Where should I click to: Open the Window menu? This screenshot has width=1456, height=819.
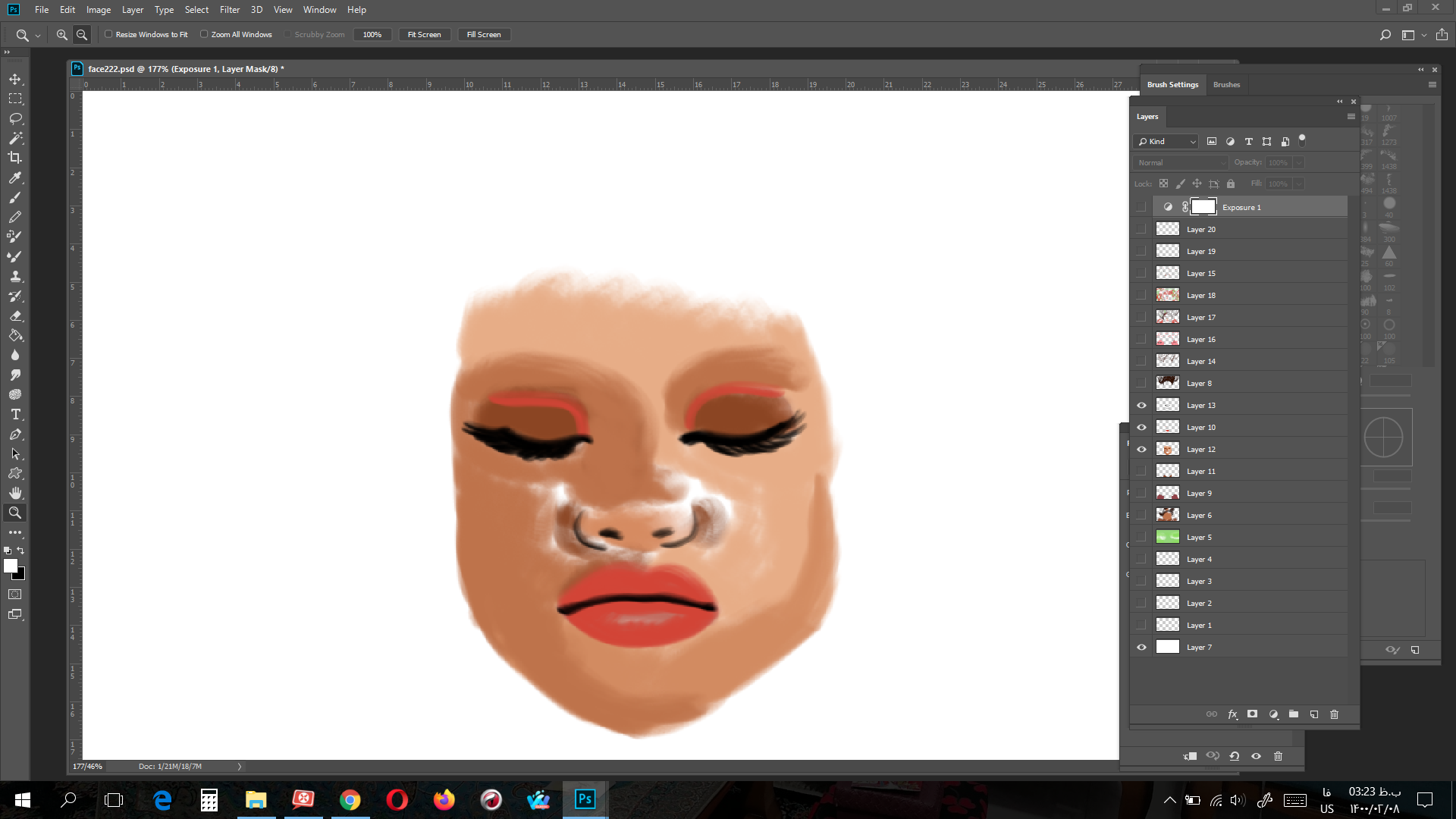(x=319, y=10)
